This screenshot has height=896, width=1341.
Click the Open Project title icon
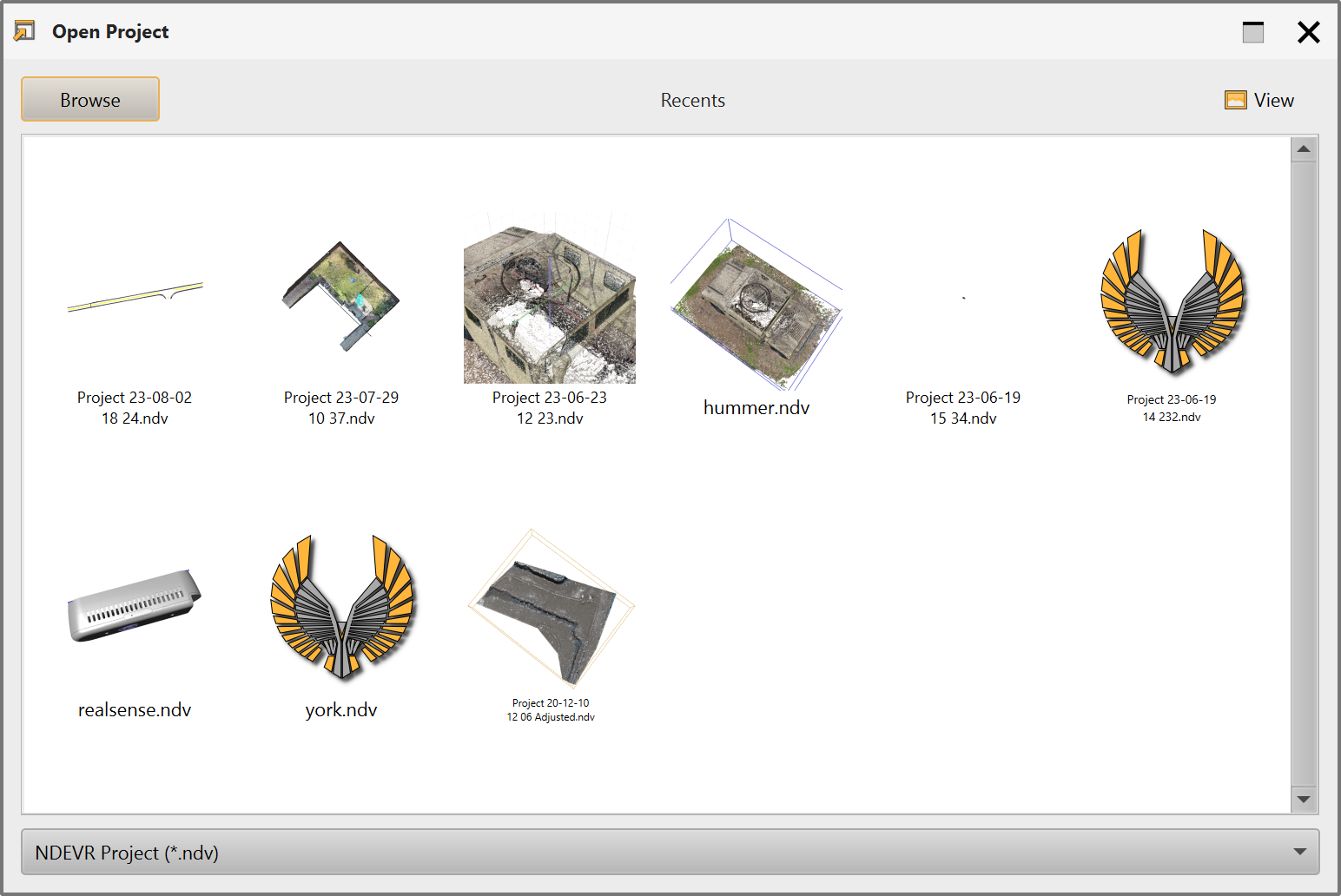24,31
